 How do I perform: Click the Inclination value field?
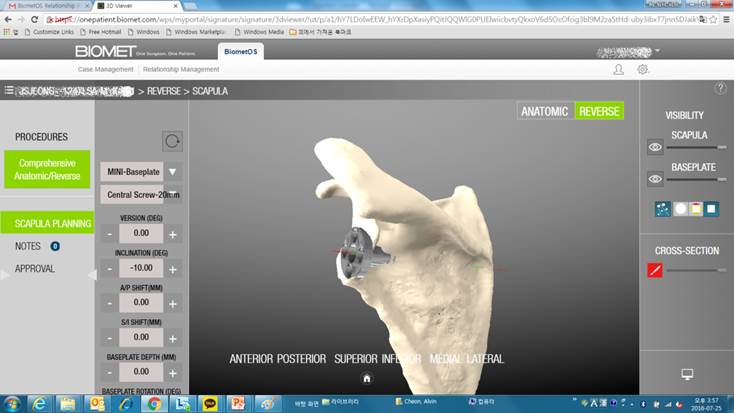coord(141,268)
